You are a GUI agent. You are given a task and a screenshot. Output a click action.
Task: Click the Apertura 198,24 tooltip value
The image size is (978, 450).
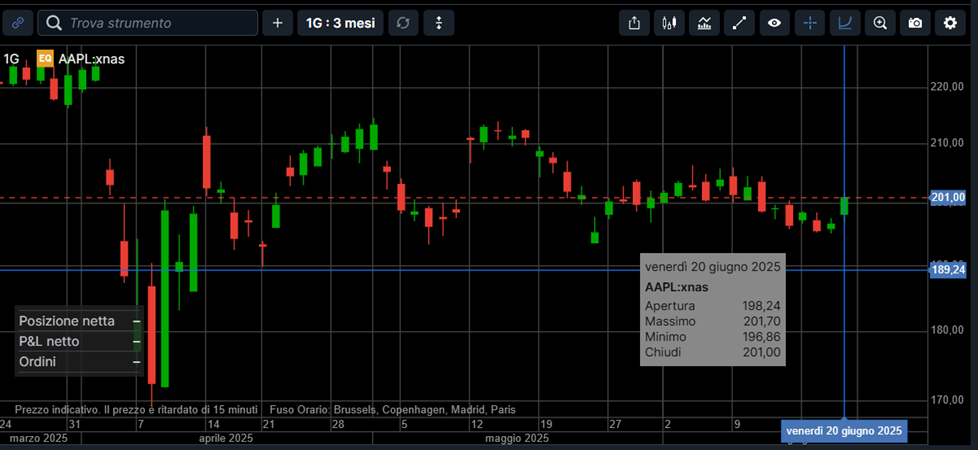tap(761, 306)
